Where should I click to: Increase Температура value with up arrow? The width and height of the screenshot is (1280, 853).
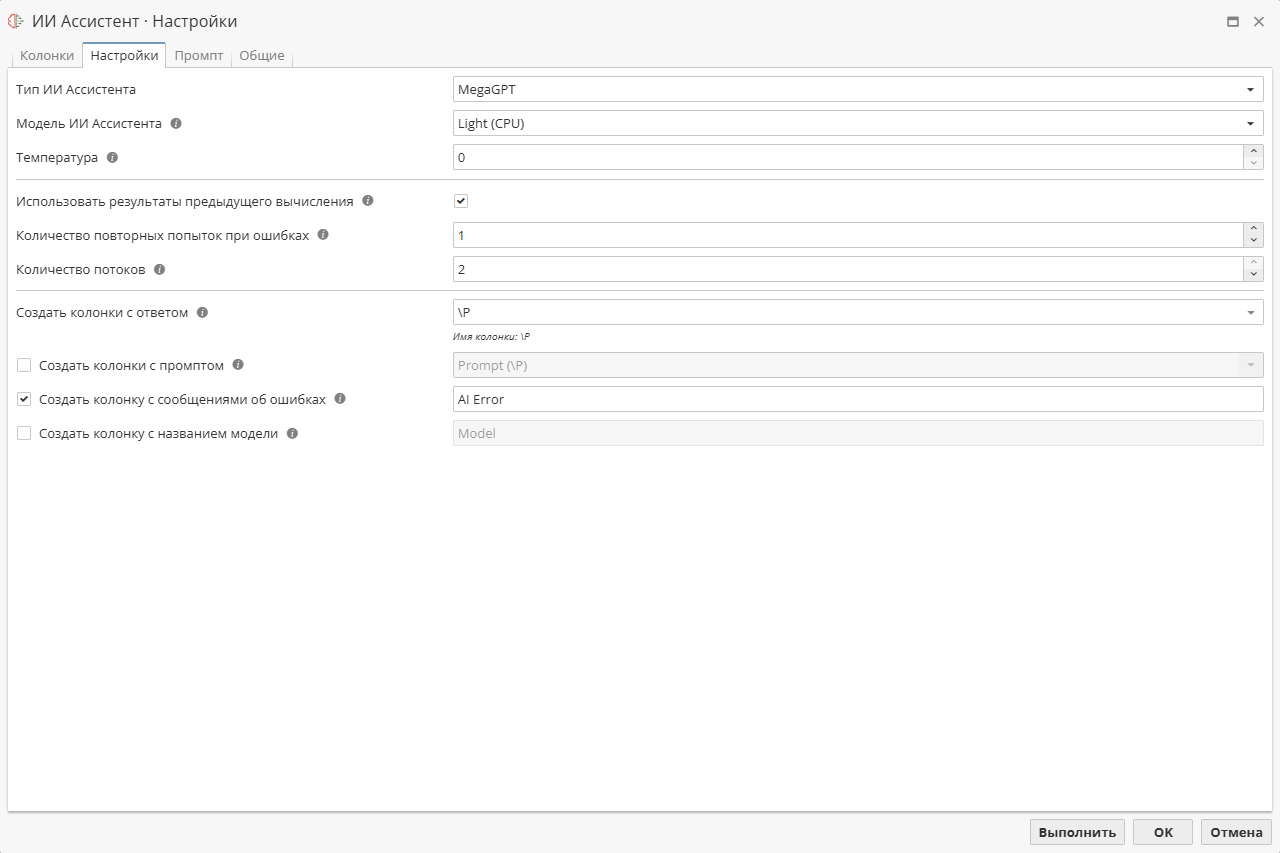click(1254, 151)
